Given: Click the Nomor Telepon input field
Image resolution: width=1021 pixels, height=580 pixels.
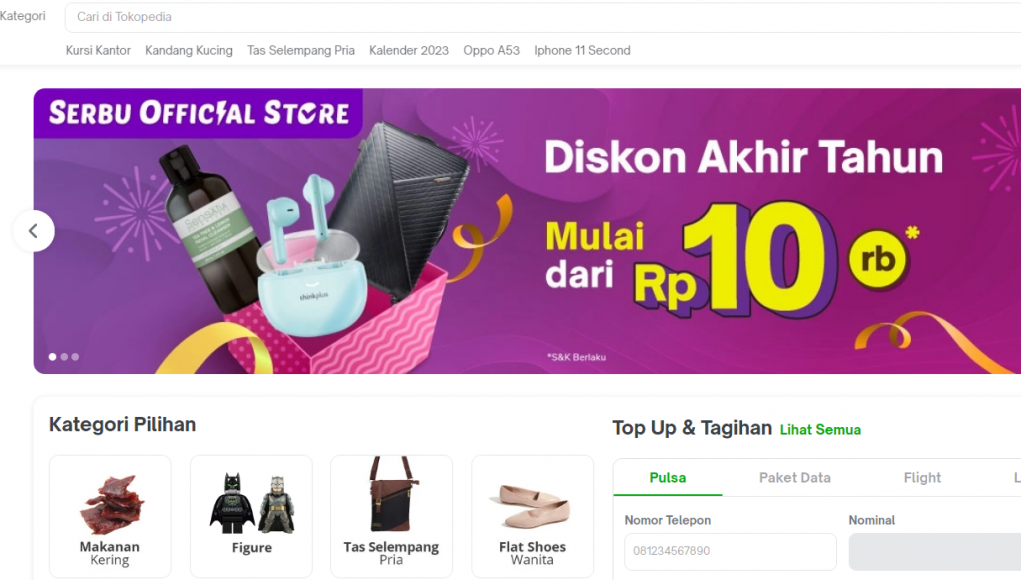Looking at the screenshot, I should point(731,551).
